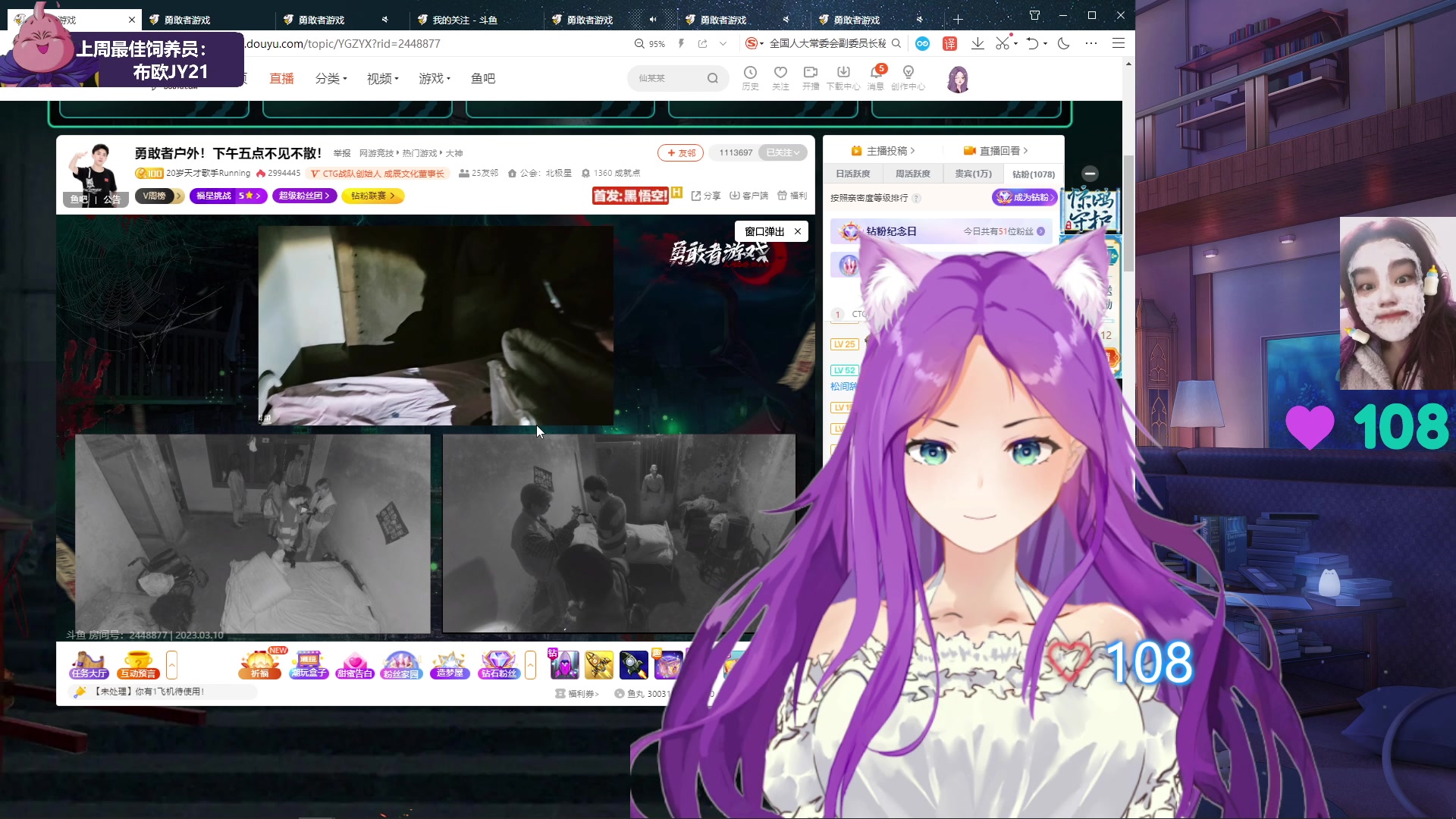Open the 主播投稿 link

click(x=883, y=150)
